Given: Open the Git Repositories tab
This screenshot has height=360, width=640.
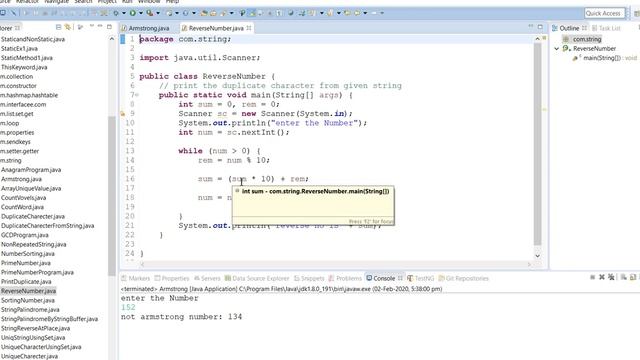Looking at the screenshot, I should [x=464, y=278].
